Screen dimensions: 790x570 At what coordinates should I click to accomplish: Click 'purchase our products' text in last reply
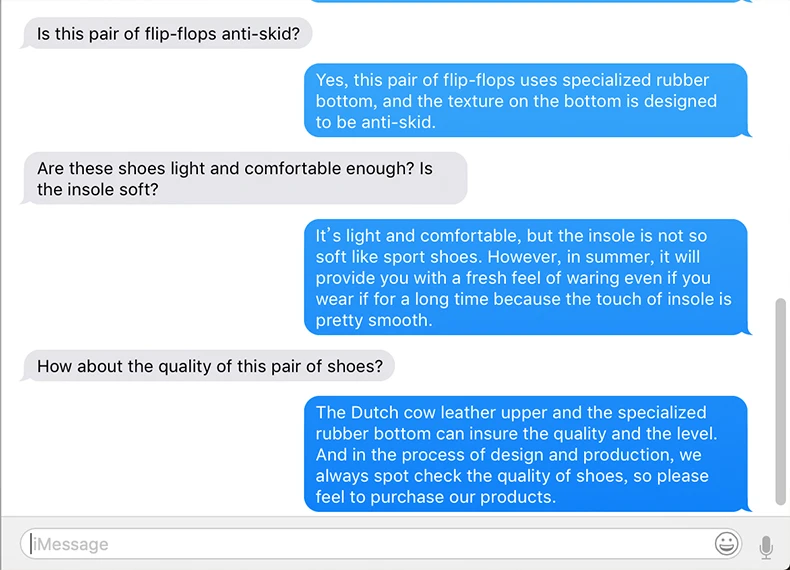[x=462, y=497]
